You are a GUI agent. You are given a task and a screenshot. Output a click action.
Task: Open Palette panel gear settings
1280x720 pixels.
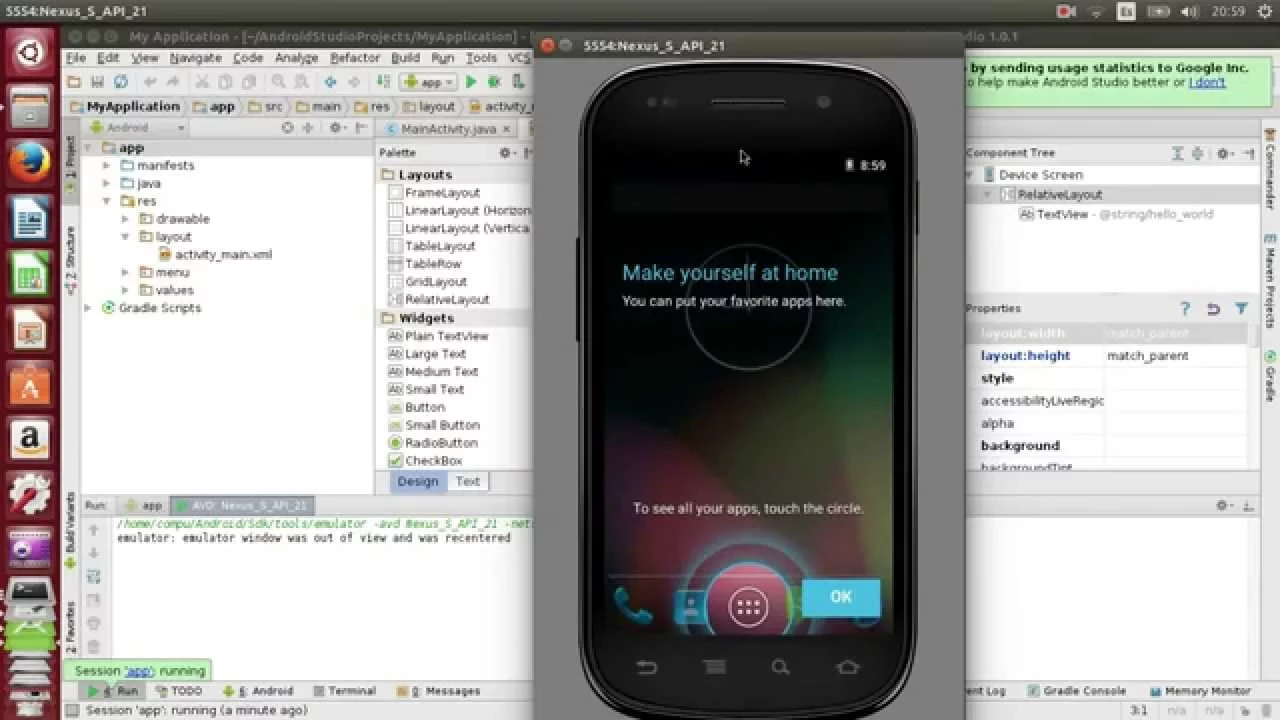(505, 153)
